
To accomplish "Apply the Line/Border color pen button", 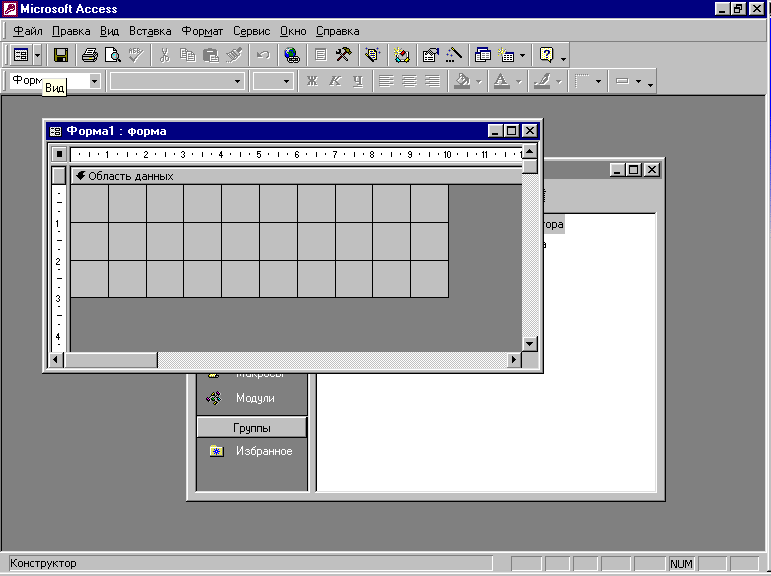I will [542, 81].
